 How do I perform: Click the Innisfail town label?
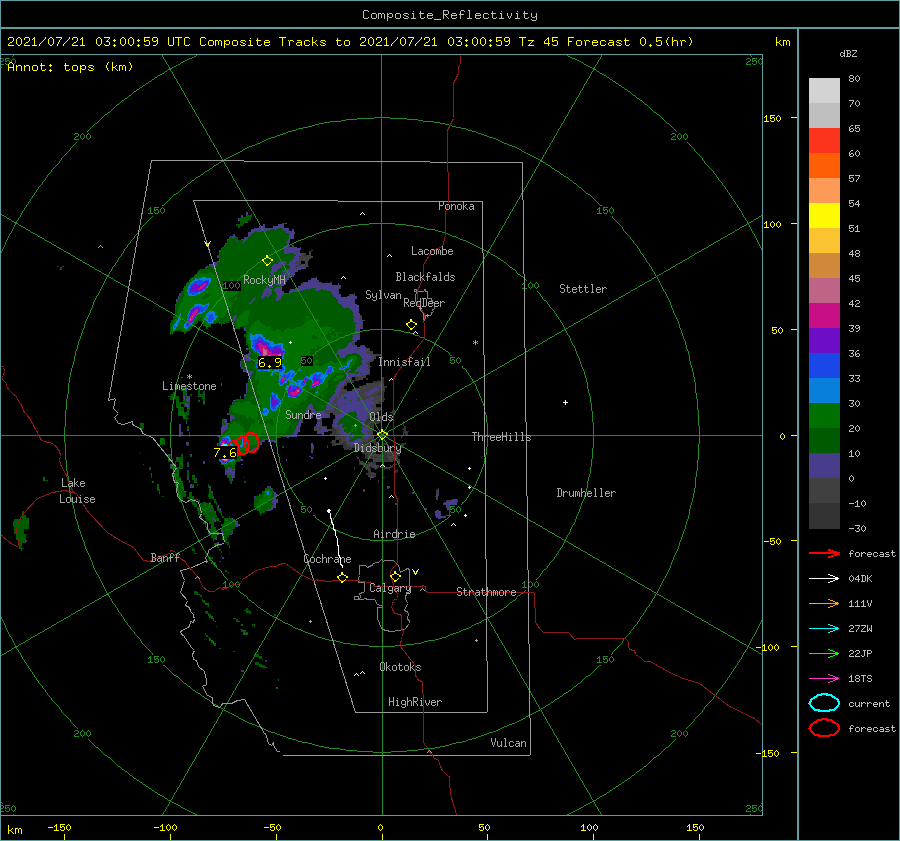[x=404, y=362]
